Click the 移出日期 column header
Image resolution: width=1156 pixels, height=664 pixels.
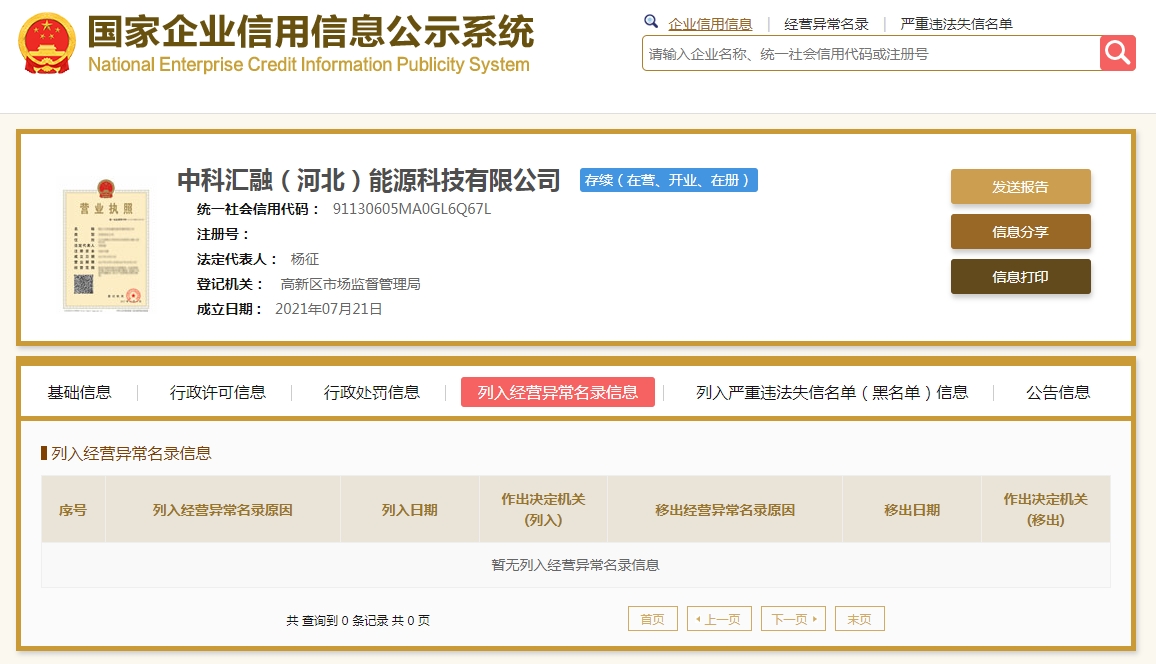pos(912,509)
